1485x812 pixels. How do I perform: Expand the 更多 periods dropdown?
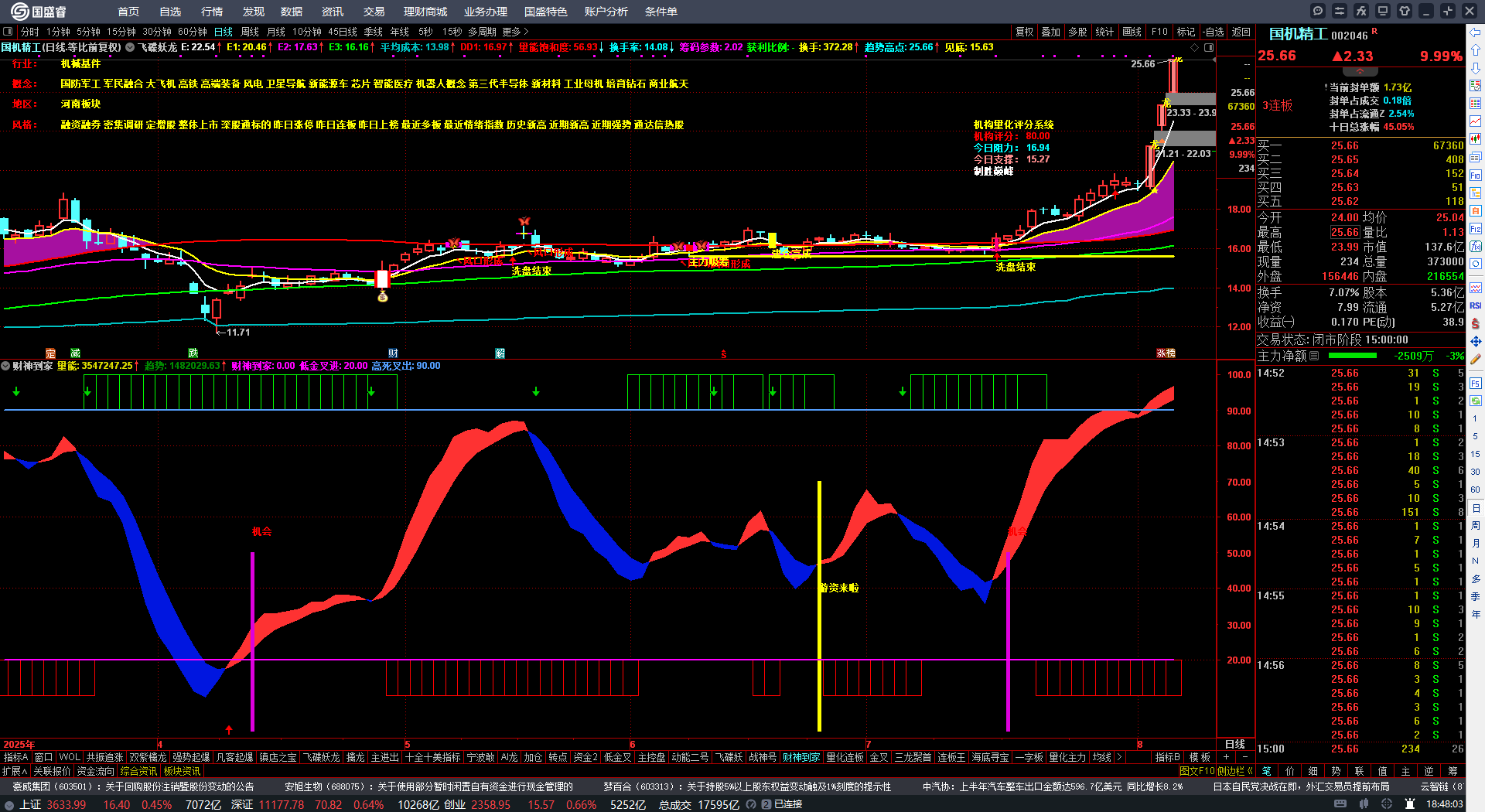pyautogui.click(x=515, y=32)
